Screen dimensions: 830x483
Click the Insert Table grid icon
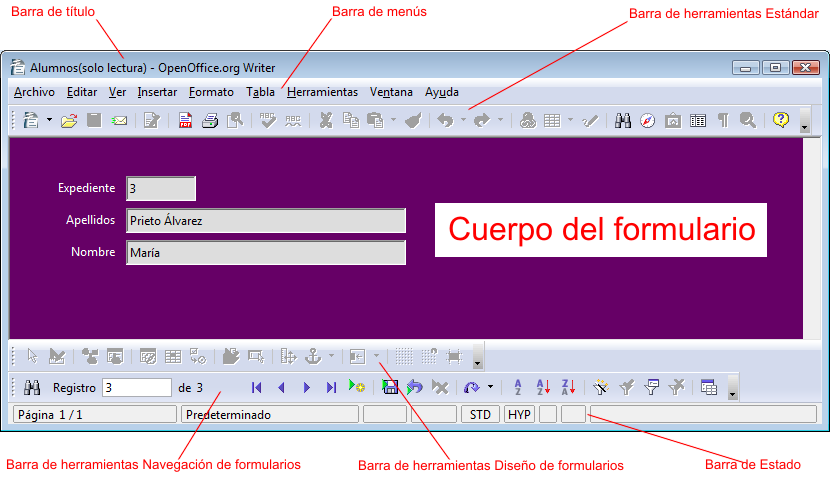[552, 121]
